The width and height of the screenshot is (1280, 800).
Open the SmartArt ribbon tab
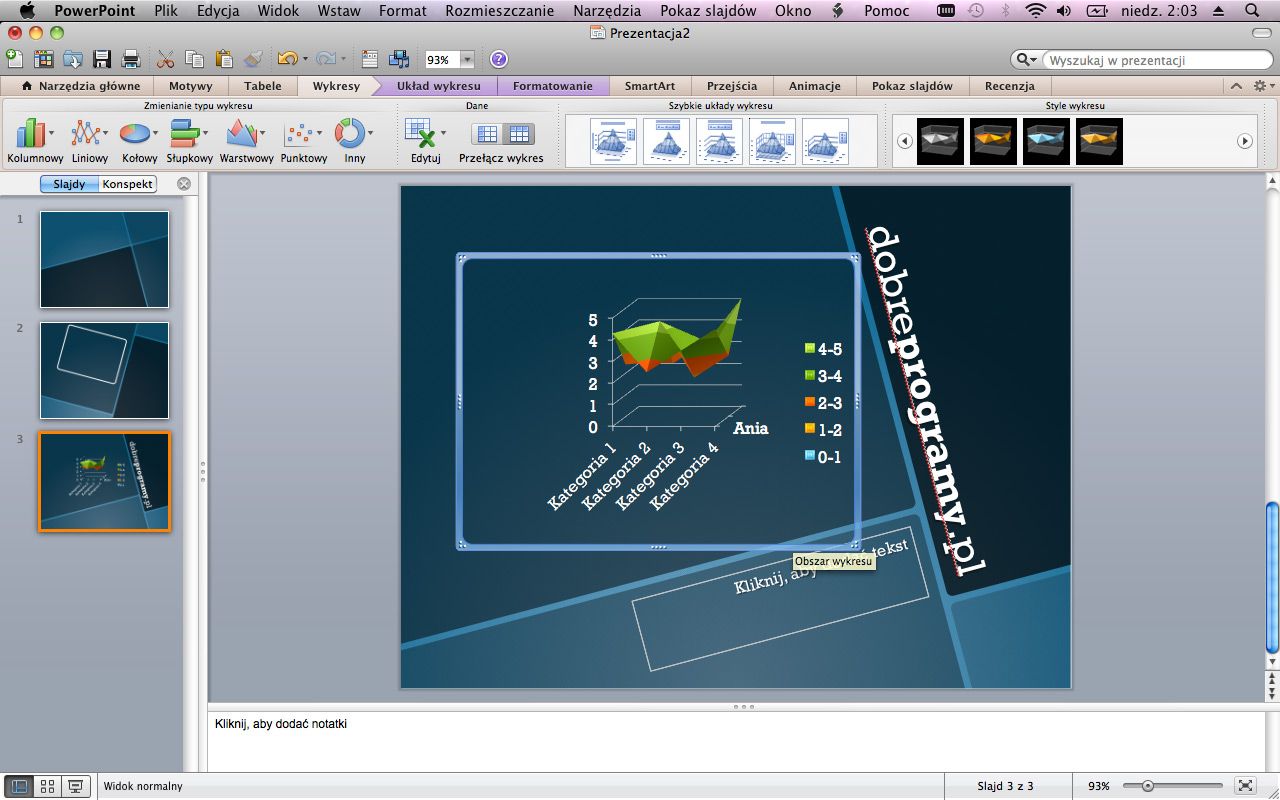(649, 86)
